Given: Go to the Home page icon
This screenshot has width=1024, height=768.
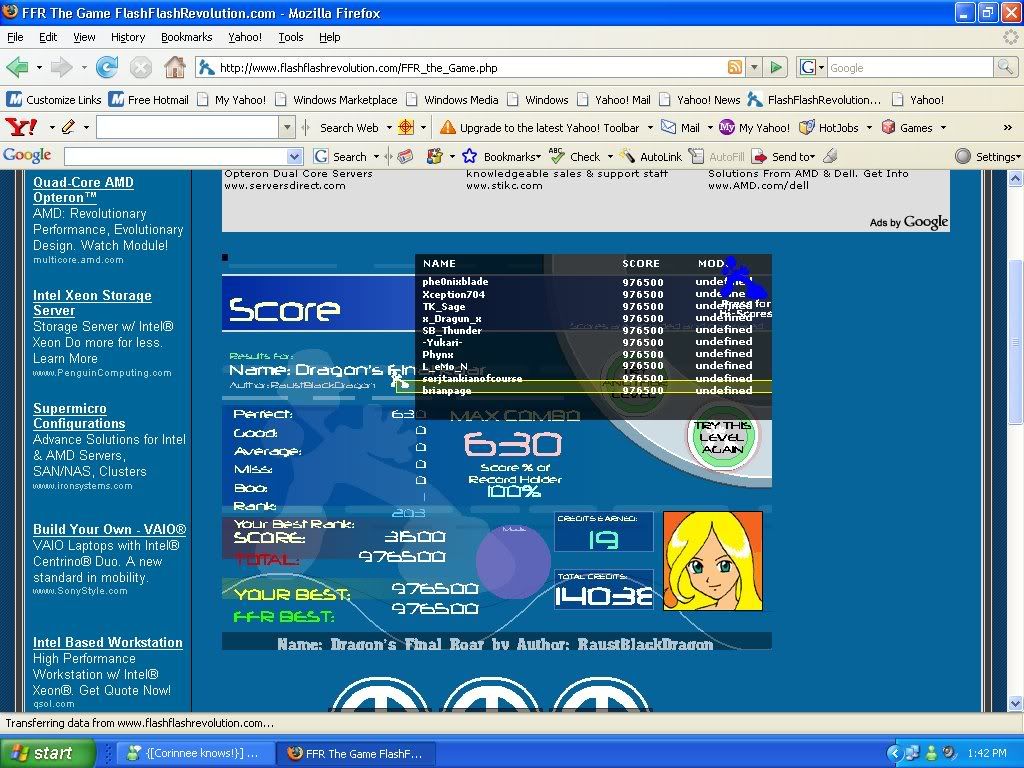Looking at the screenshot, I should click(x=174, y=68).
